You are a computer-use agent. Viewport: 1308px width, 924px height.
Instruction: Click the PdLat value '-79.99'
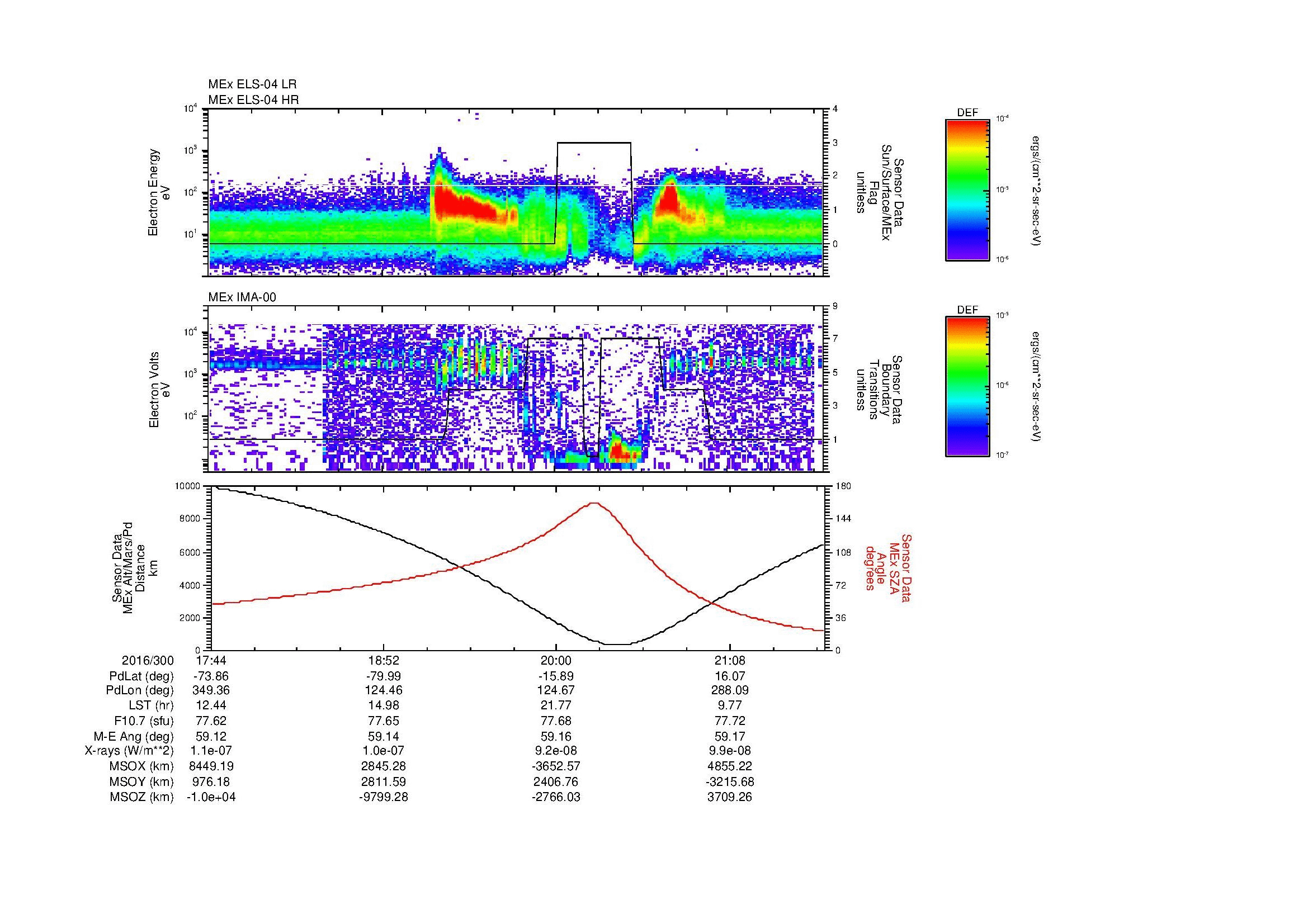coord(384,676)
